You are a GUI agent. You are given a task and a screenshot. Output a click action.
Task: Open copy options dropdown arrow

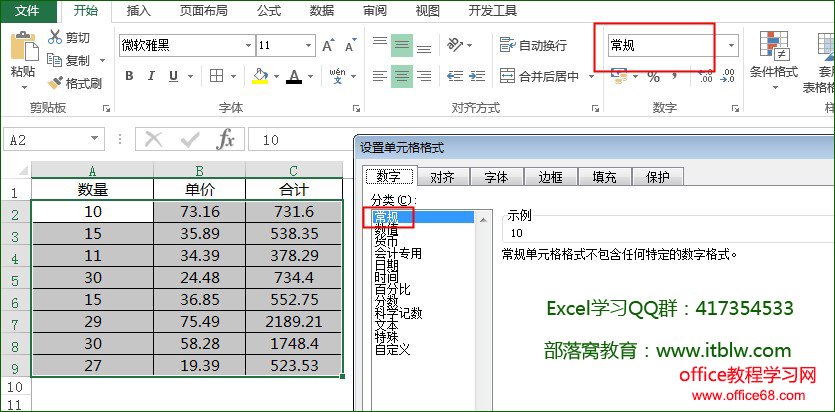(x=102, y=61)
